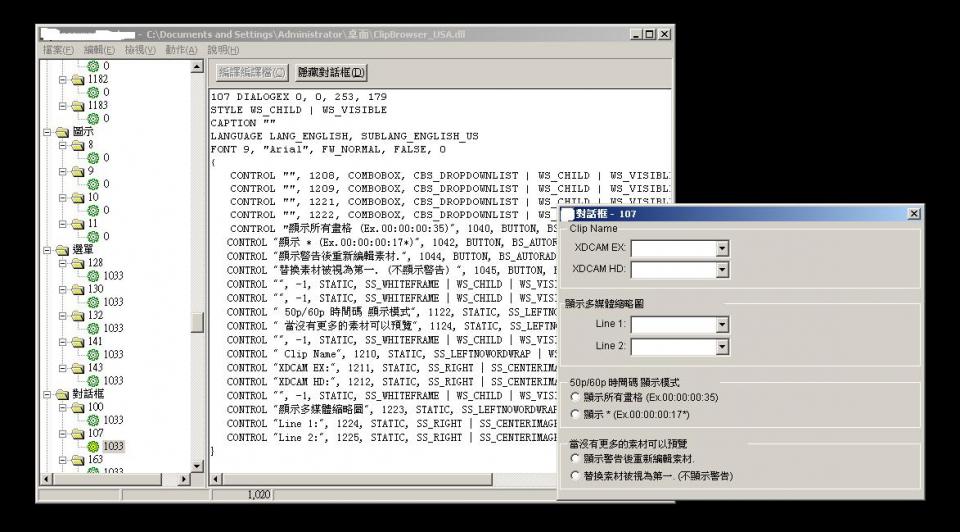Collapse tree node 143
Viewport: 960px width, 532px height.
(62, 368)
